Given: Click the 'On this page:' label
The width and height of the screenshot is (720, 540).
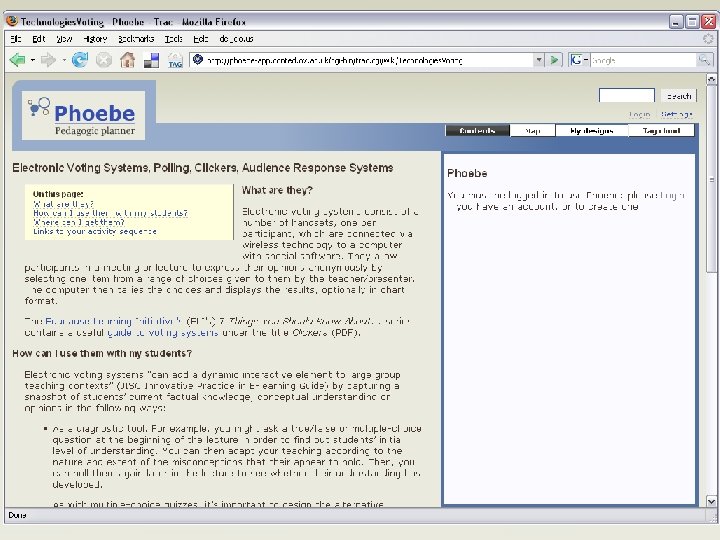Looking at the screenshot, I should pyautogui.click(x=58, y=194).
